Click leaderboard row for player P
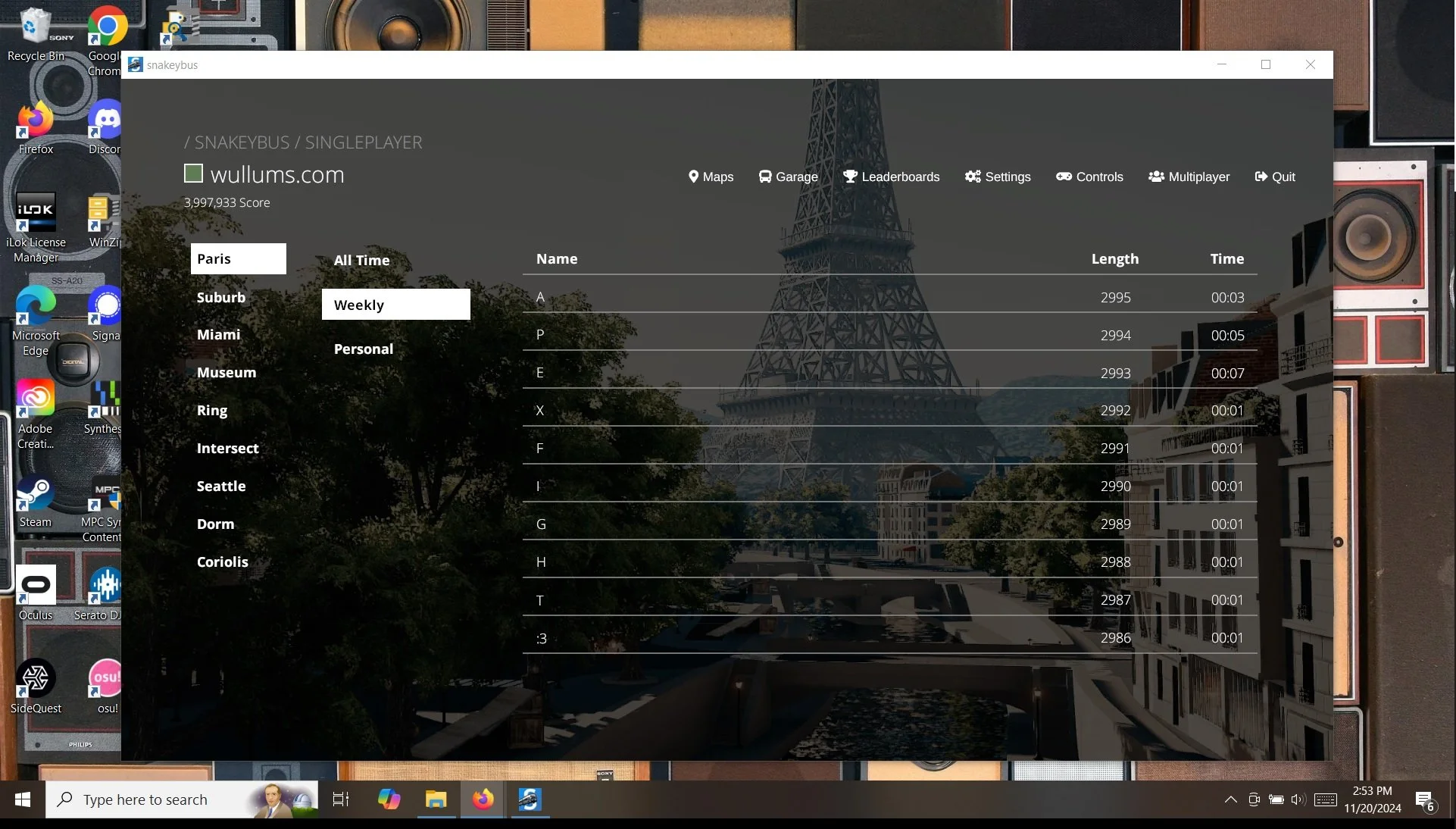The height and width of the screenshot is (829, 1456). pos(889,335)
